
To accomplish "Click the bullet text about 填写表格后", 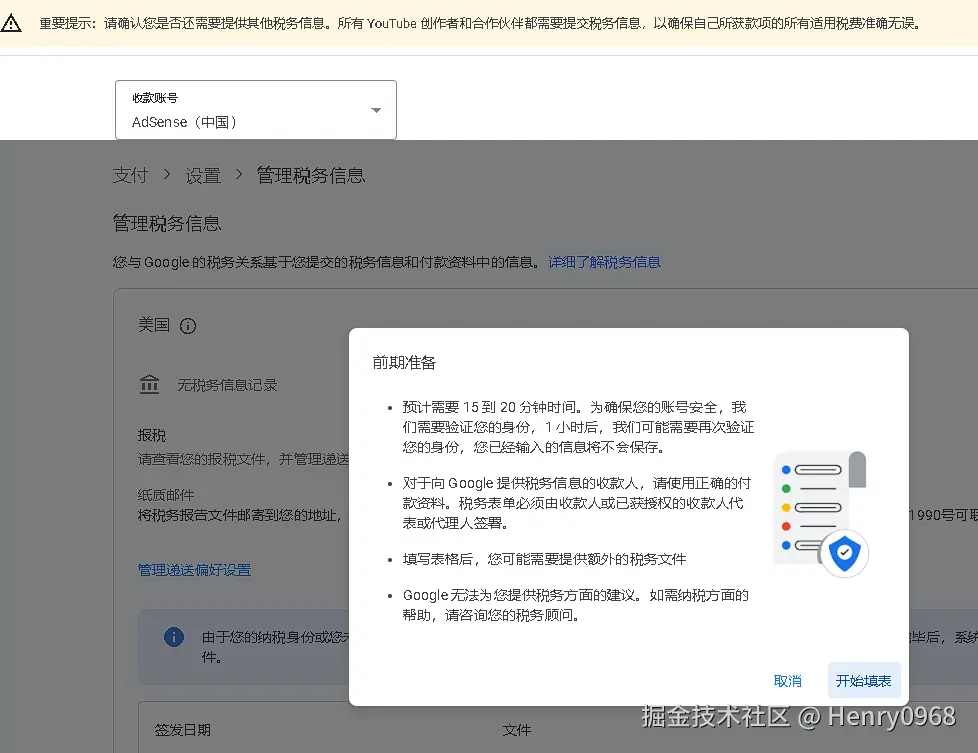I will pos(545,559).
